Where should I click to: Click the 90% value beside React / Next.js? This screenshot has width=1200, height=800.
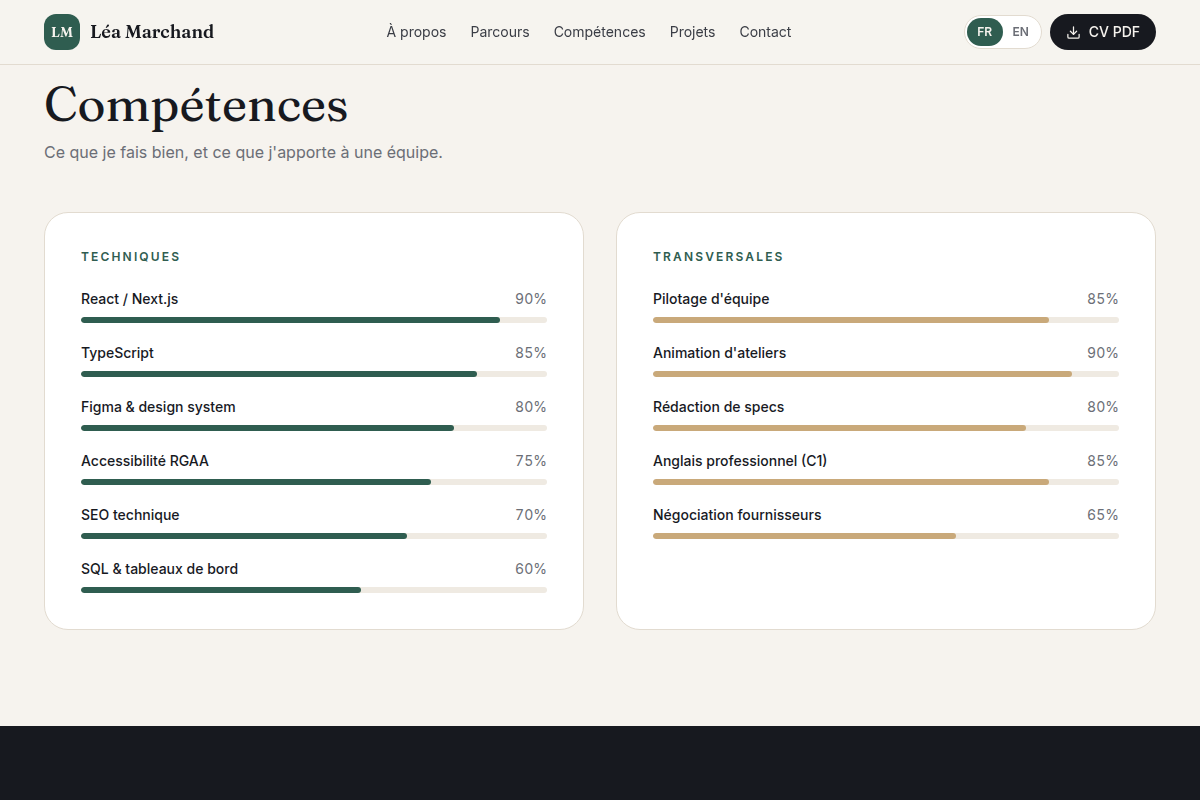531,299
